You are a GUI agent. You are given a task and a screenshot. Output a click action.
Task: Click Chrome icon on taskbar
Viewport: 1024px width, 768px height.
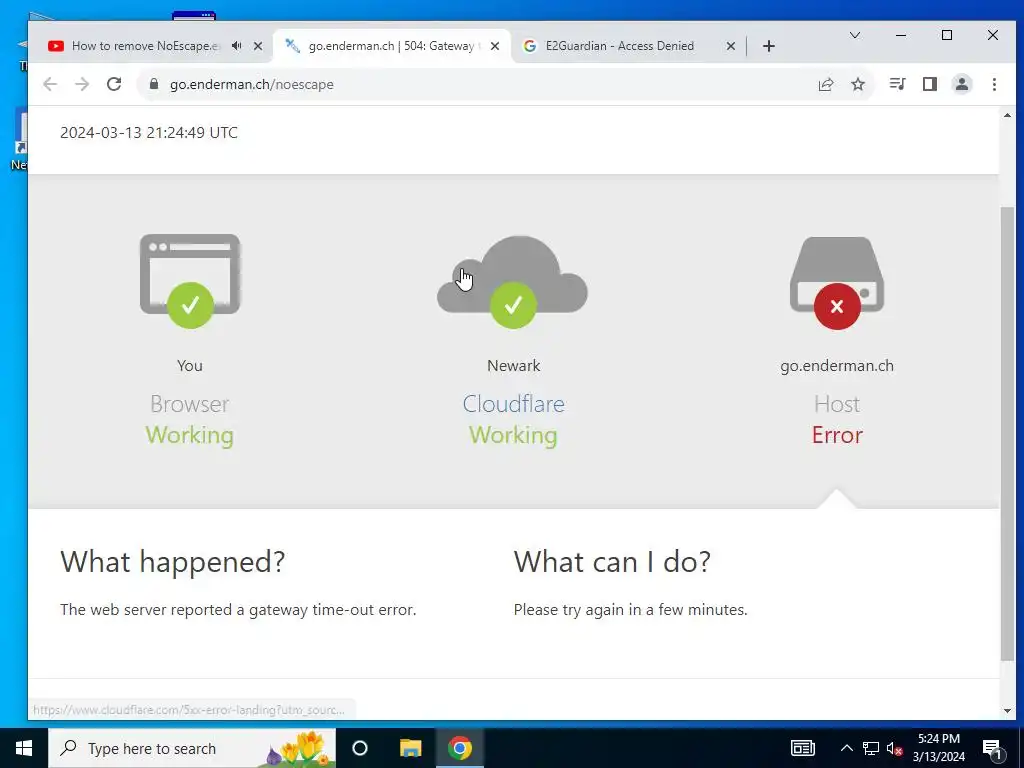(x=460, y=748)
